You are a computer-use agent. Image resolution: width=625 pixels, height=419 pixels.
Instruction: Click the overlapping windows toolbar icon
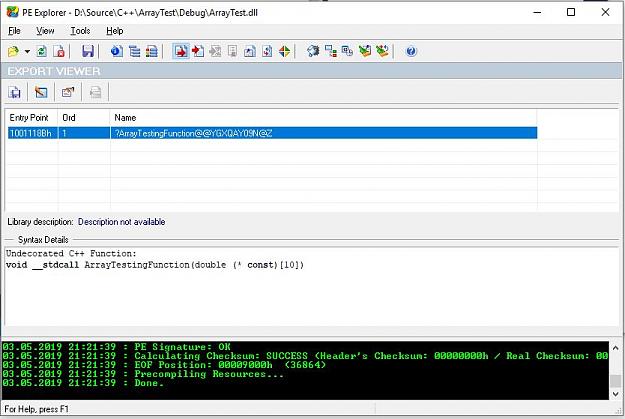pyautogui.click(x=347, y=51)
